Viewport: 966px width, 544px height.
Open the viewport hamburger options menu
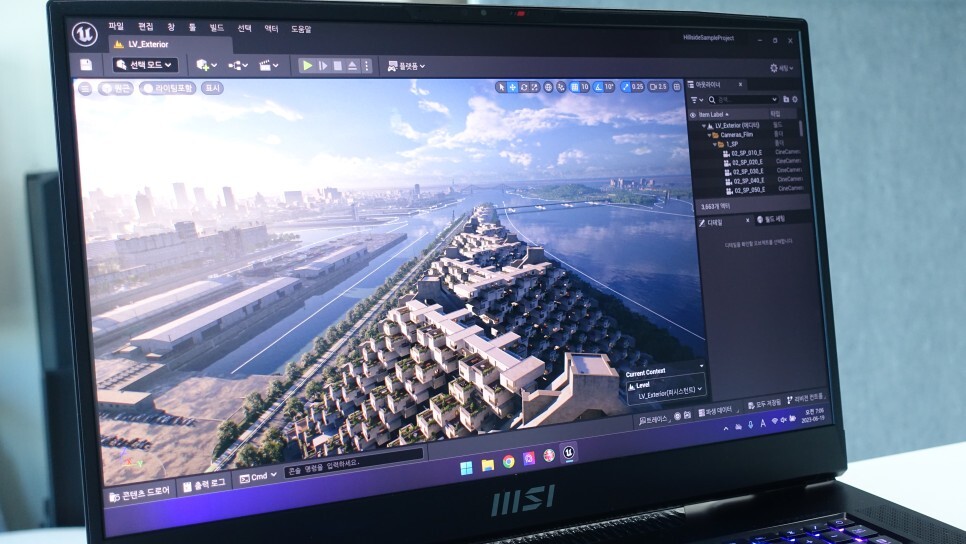(85, 89)
